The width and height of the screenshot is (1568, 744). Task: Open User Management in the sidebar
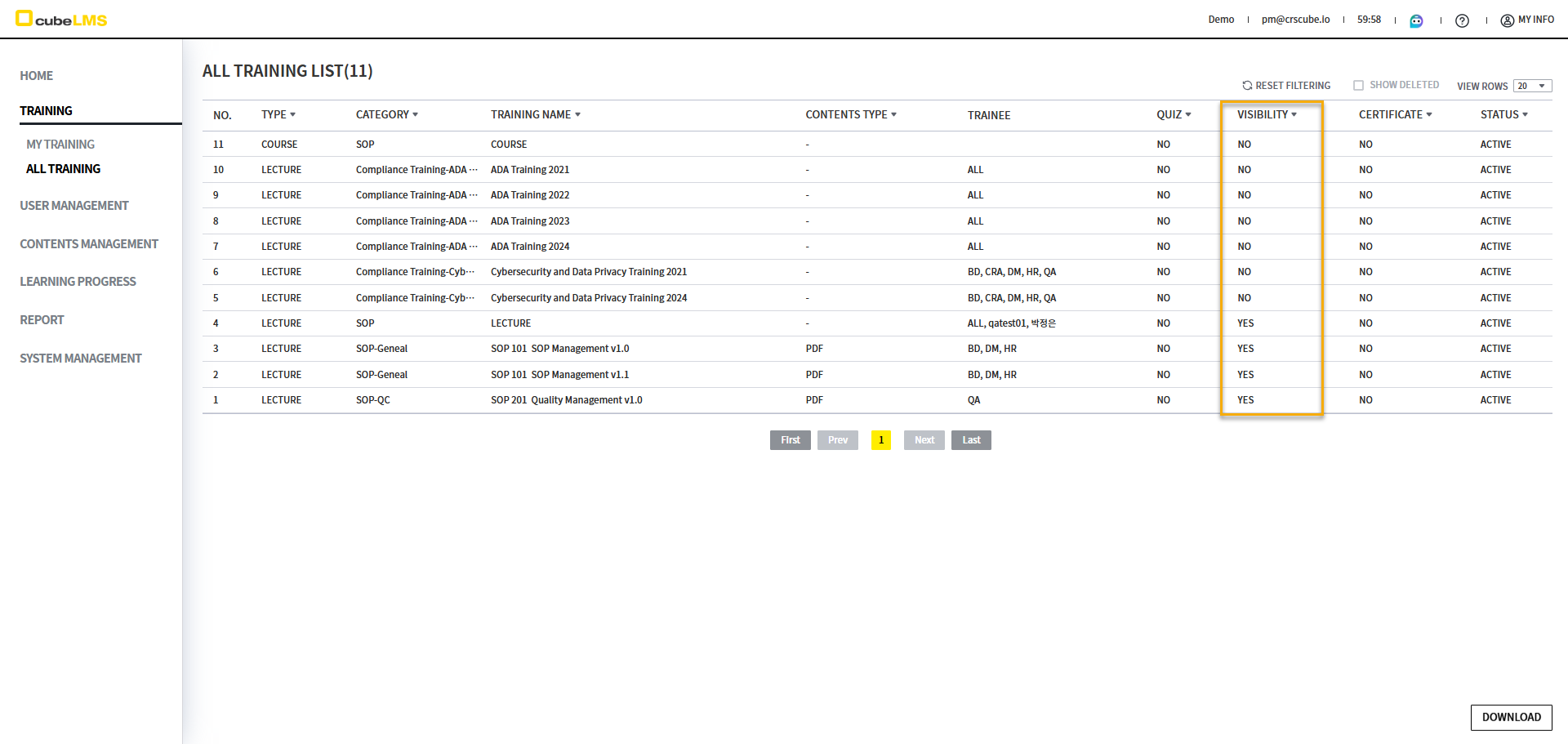point(74,206)
